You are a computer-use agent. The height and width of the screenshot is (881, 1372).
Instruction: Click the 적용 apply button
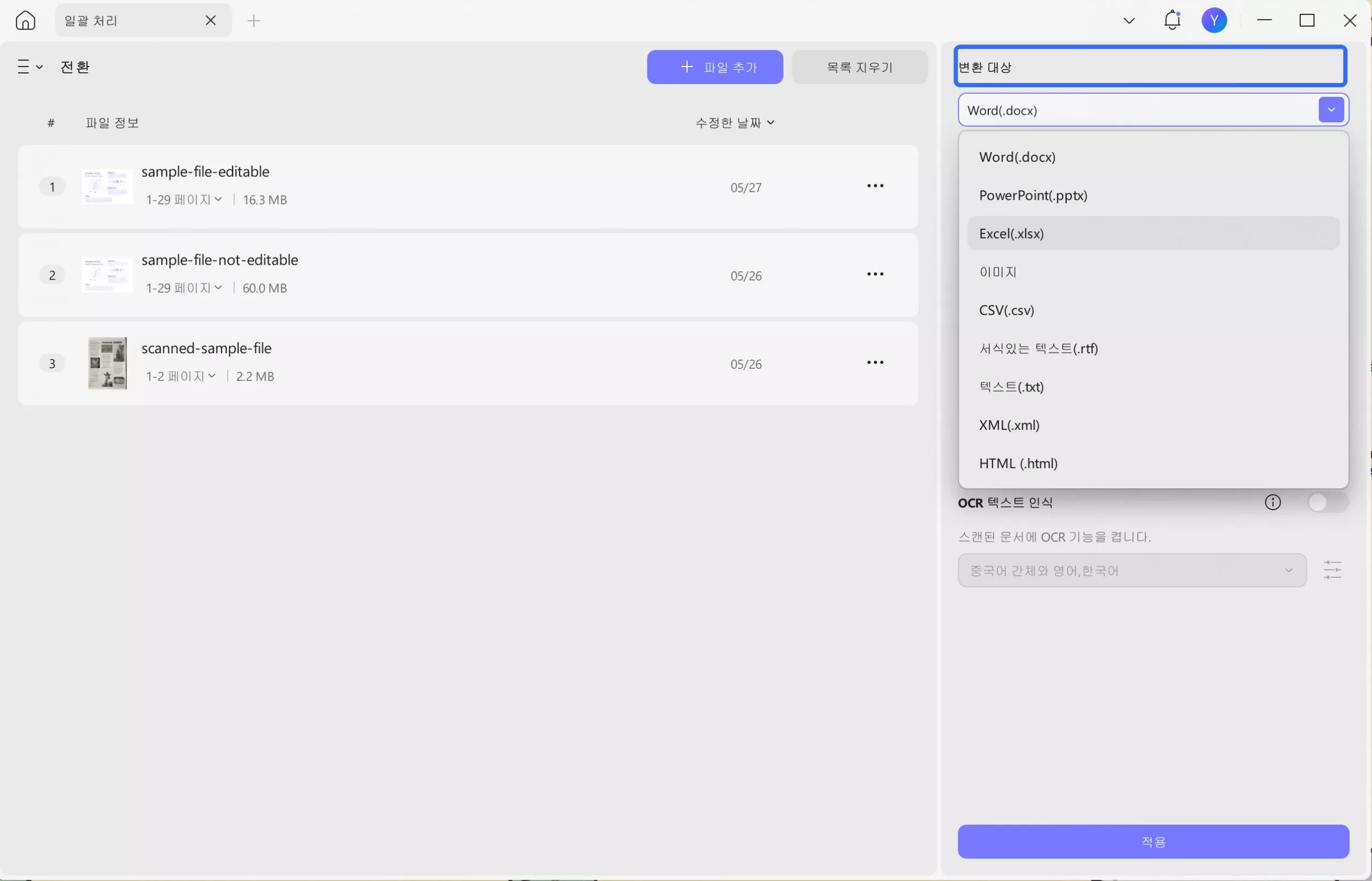pyautogui.click(x=1153, y=841)
